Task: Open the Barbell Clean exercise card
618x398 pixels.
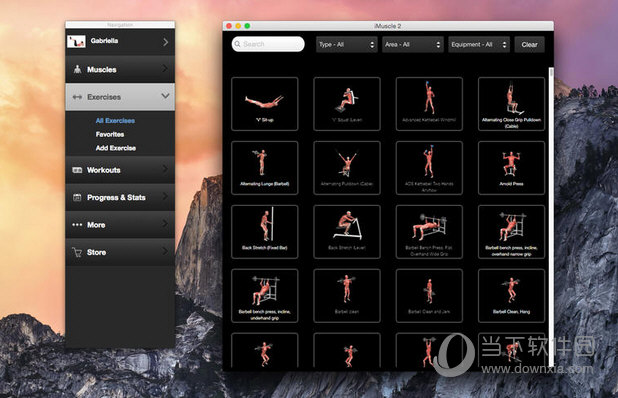Action: coord(347,296)
